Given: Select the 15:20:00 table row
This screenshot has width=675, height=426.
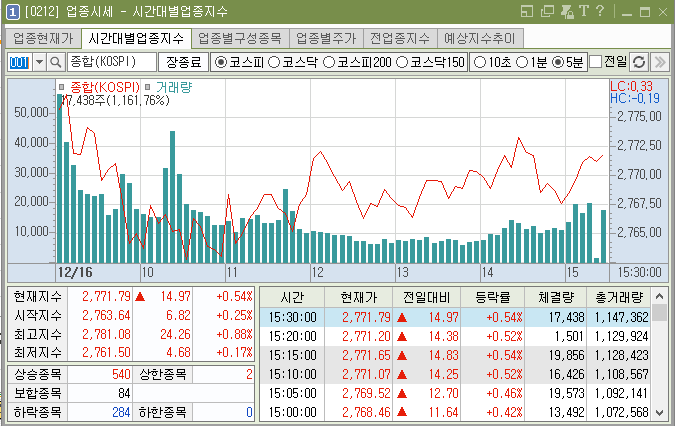Looking at the screenshot, I should (455, 336).
